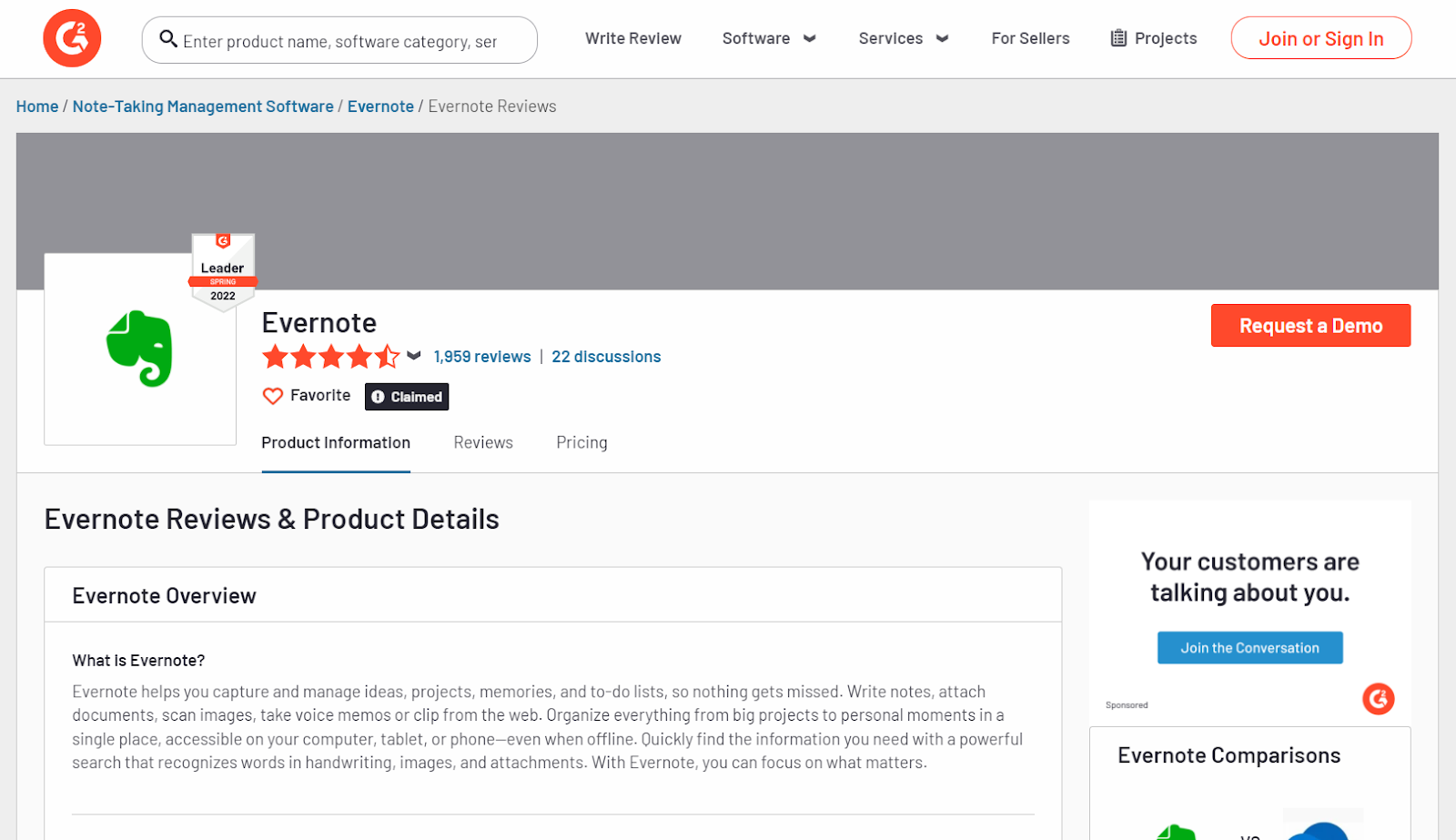Click the 'Evernote Reviews' breadcrumb text
This screenshot has width=1456, height=840.
[x=492, y=106]
